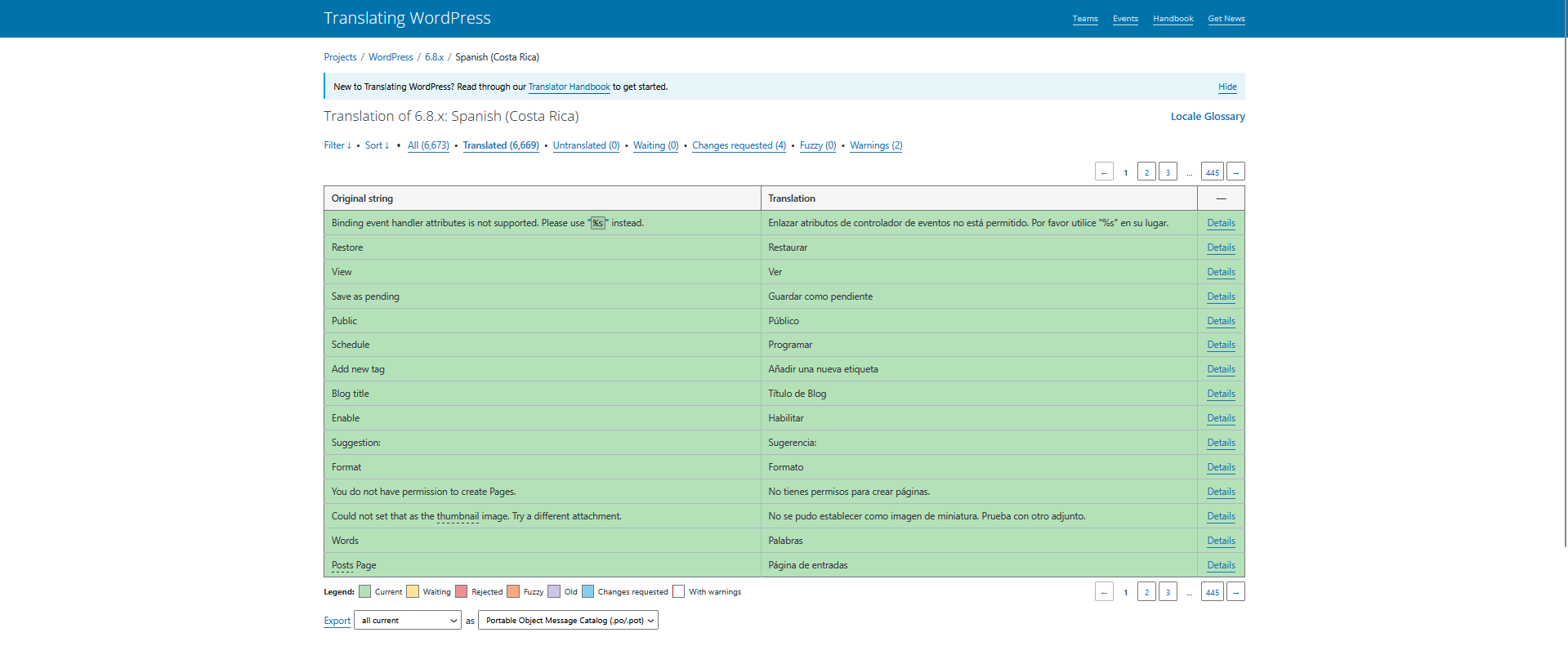The height and width of the screenshot is (646, 1568).
Task: Click the red Rejected legend swatch
Action: (461, 591)
